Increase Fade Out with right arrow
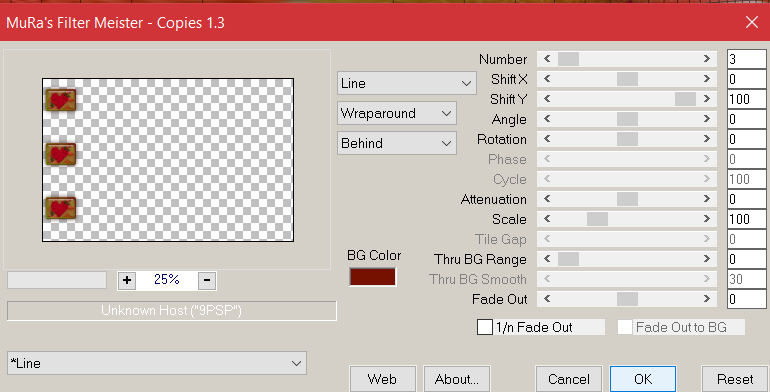The image size is (770, 392). (x=707, y=299)
